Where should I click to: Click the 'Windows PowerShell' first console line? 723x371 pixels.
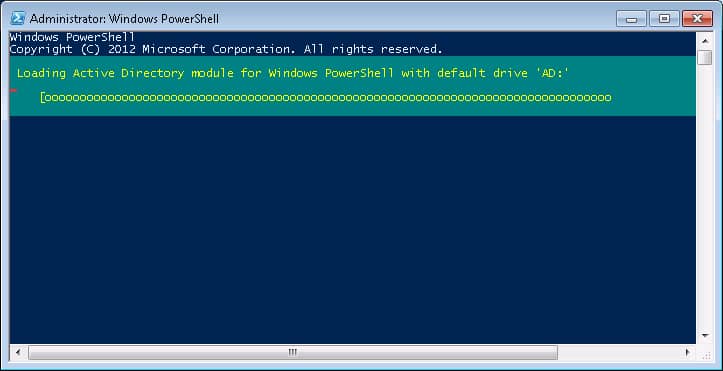[x=72, y=37]
